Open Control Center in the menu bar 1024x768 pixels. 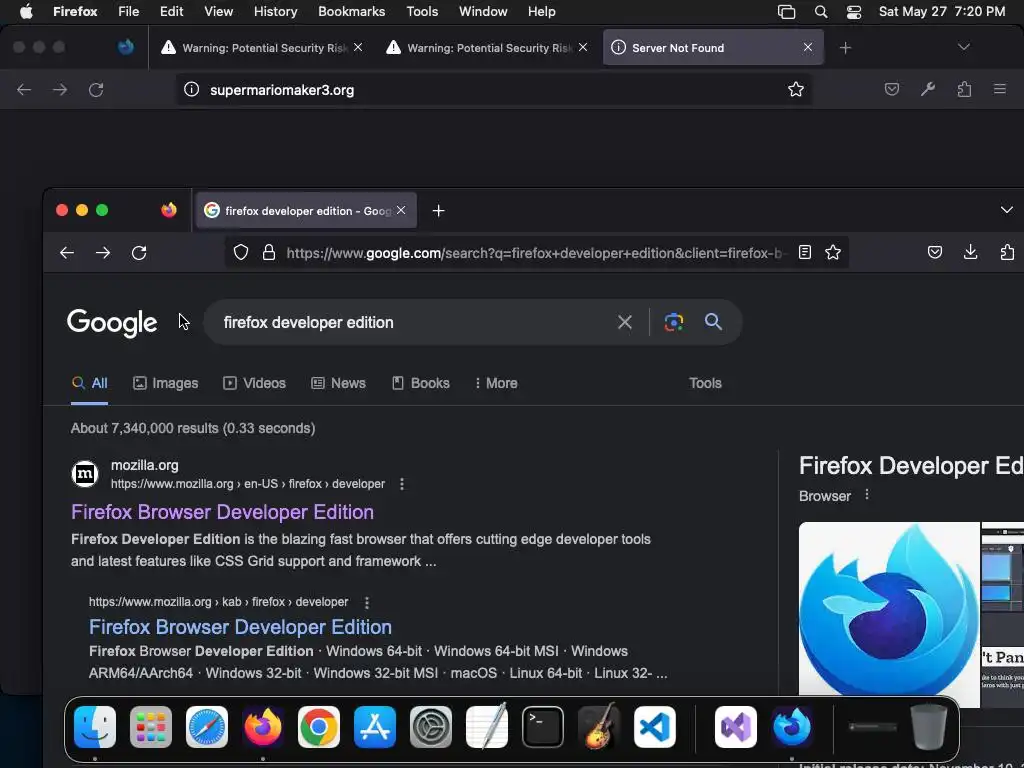click(x=854, y=12)
